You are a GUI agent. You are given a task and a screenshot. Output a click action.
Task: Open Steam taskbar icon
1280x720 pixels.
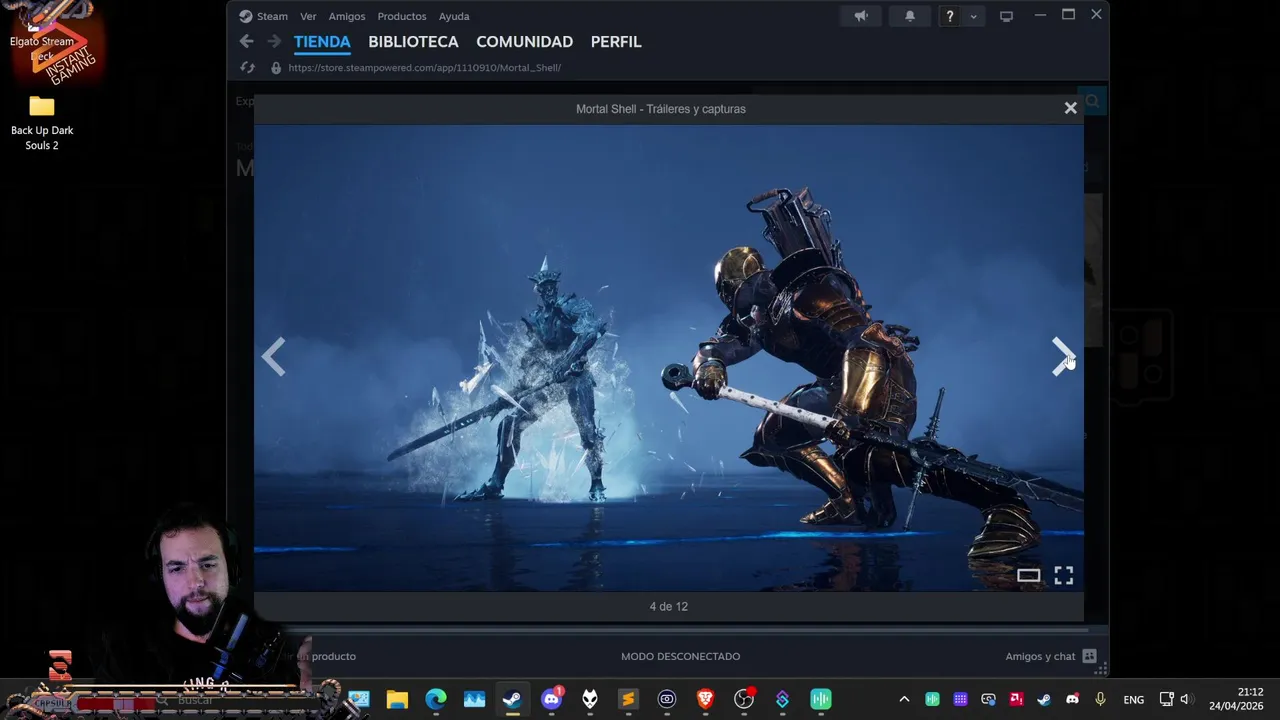coord(512,699)
